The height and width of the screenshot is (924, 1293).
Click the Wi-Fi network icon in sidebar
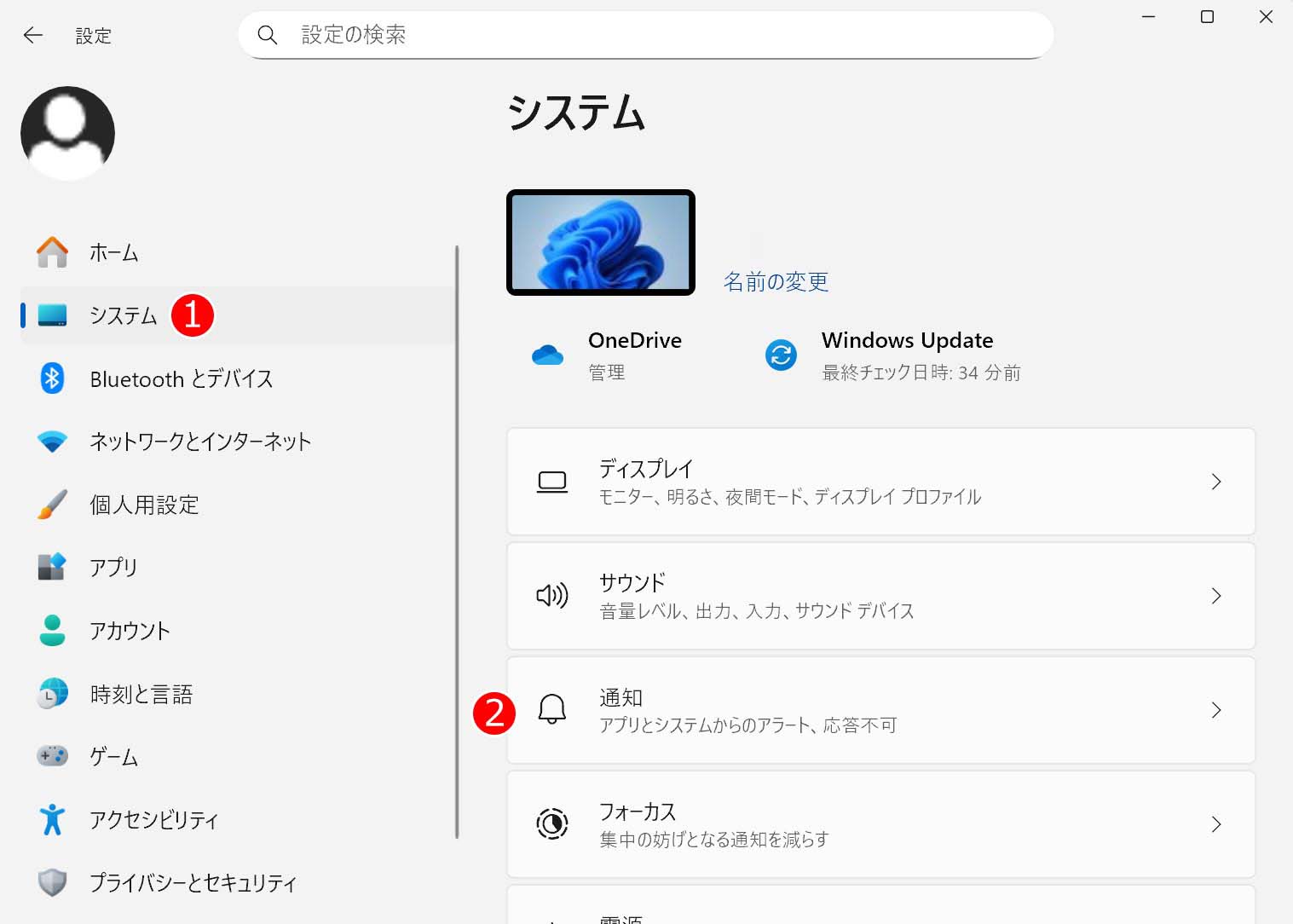(52, 442)
